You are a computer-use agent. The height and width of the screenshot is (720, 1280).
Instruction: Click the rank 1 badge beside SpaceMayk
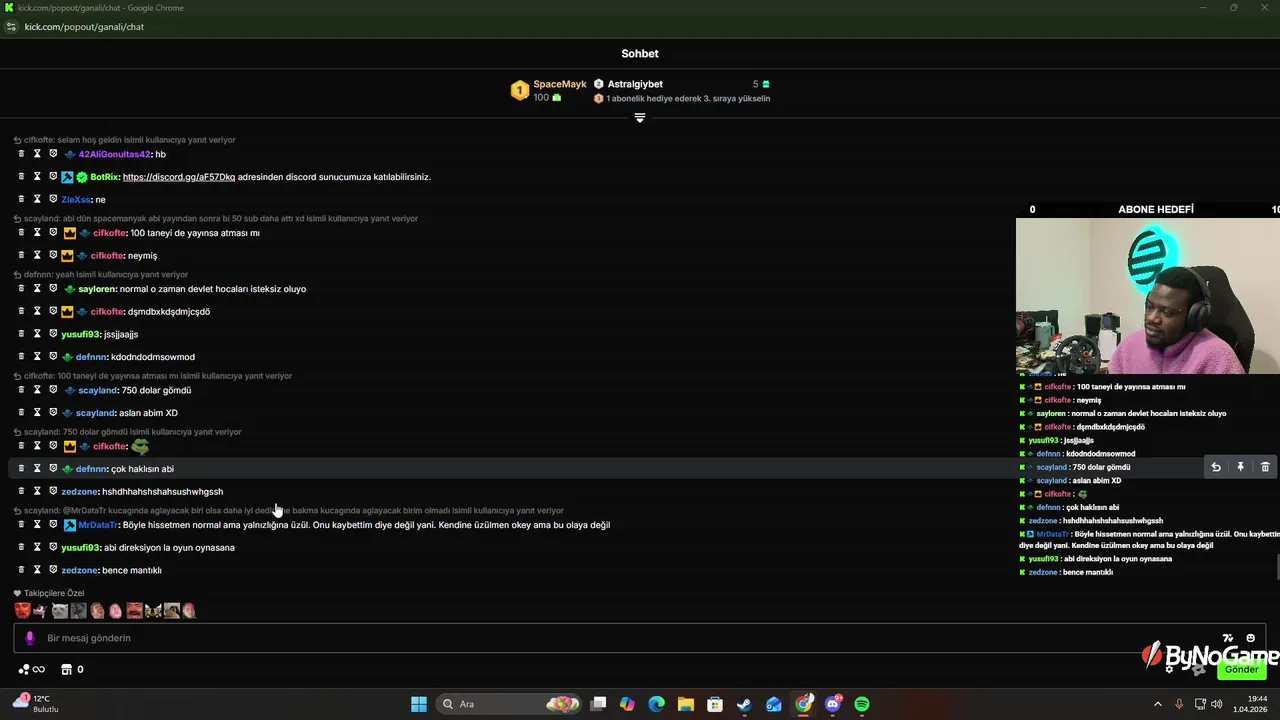tap(519, 91)
